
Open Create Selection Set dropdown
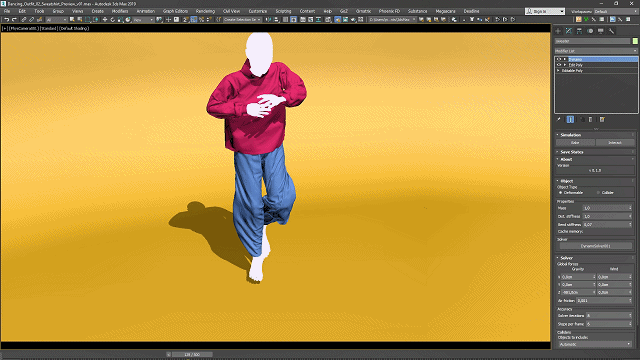click(x=242, y=20)
